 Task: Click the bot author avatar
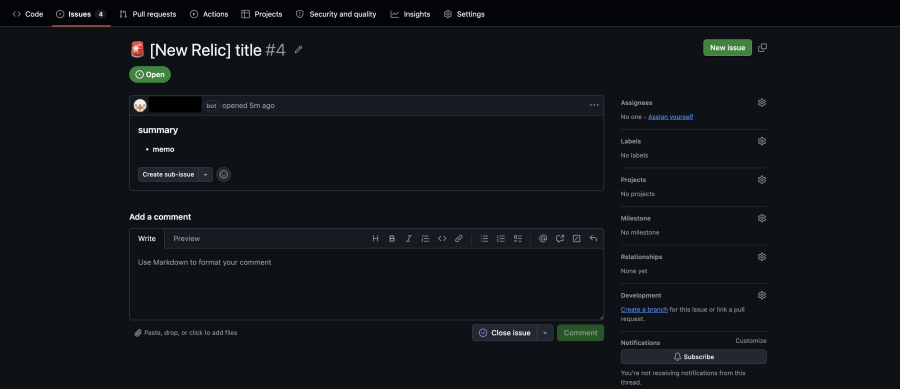(140, 106)
